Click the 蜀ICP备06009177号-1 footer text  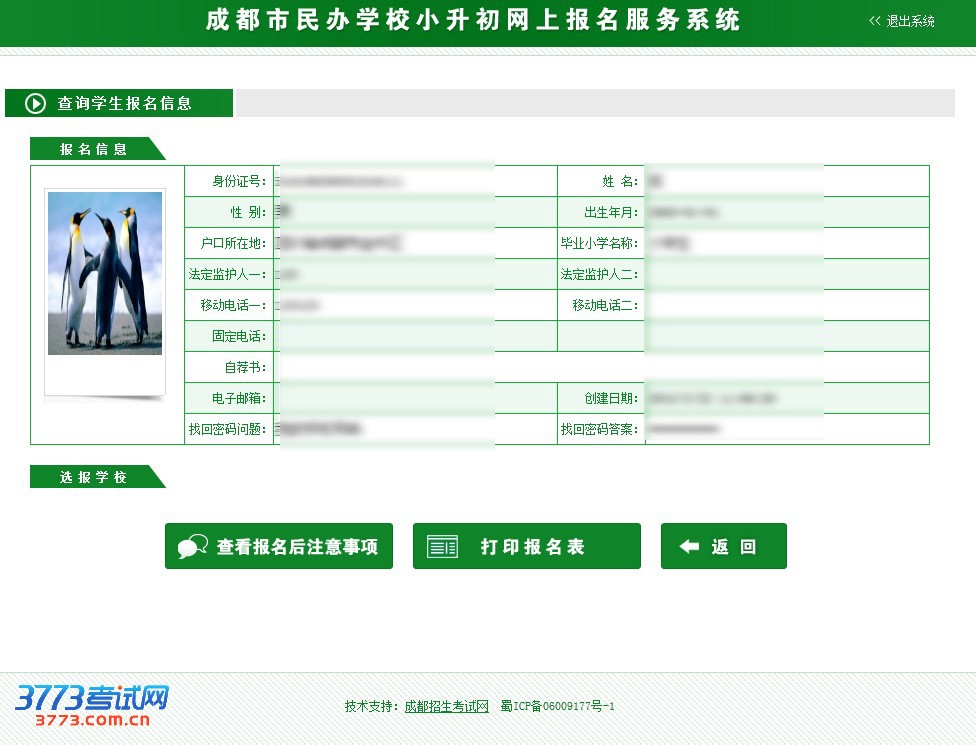[557, 706]
